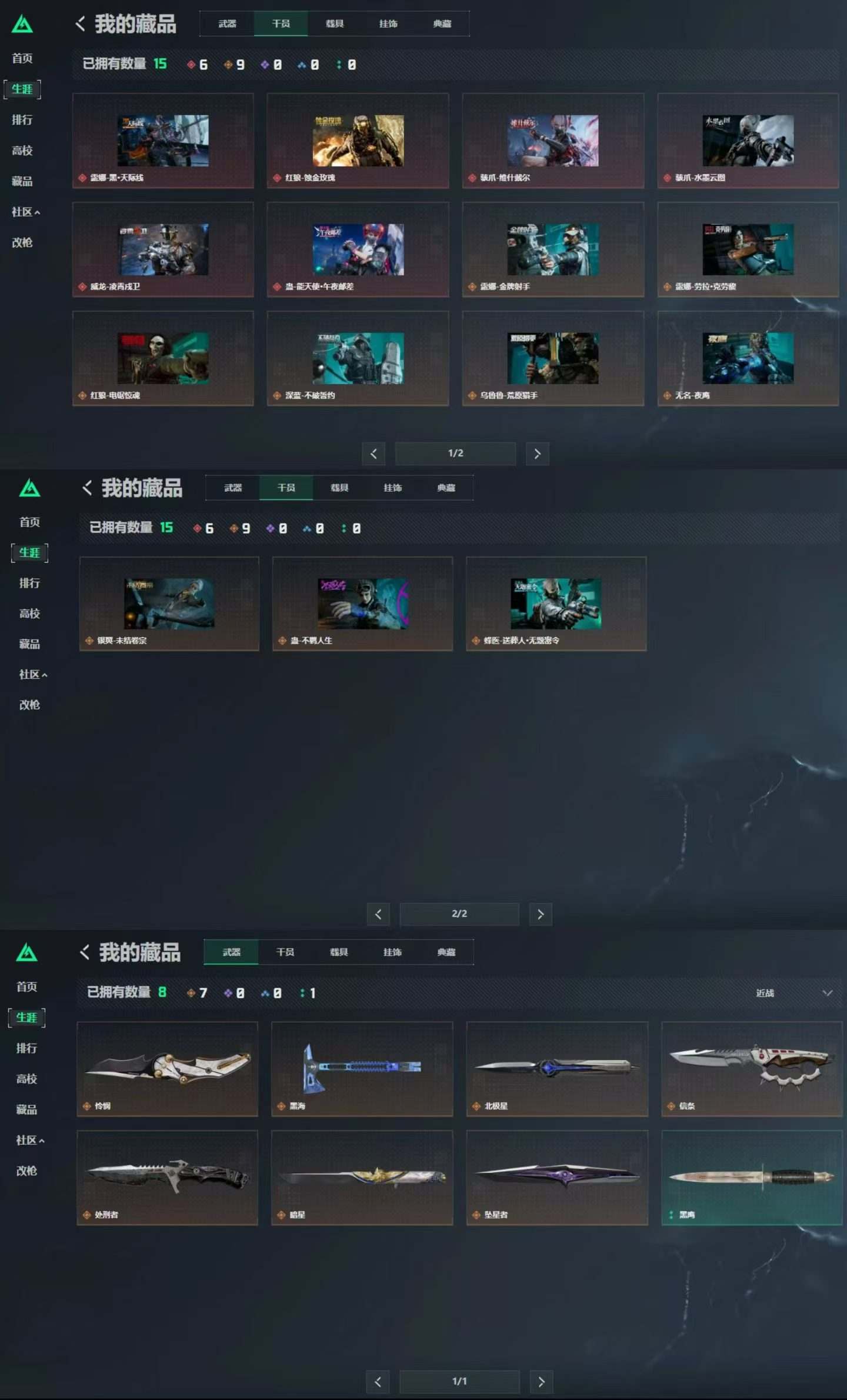847x1400 pixels.
Task: Select the 黑海 axe weapon card
Action: coord(362,1069)
